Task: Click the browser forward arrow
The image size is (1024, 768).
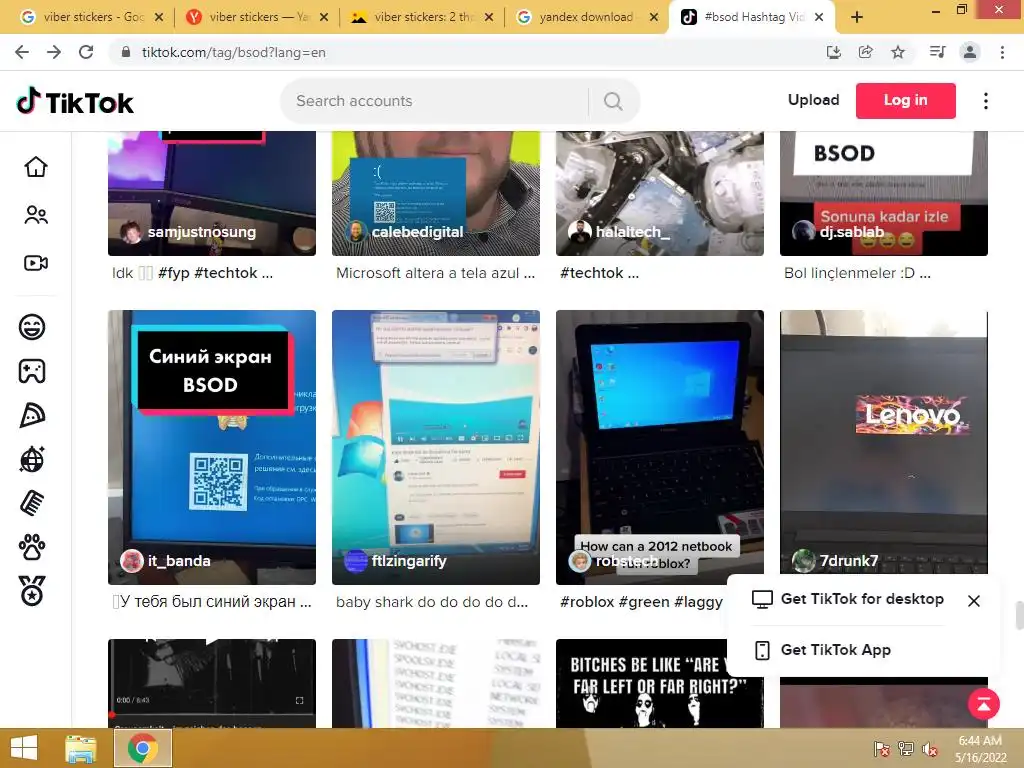Action: pyautogui.click(x=54, y=52)
